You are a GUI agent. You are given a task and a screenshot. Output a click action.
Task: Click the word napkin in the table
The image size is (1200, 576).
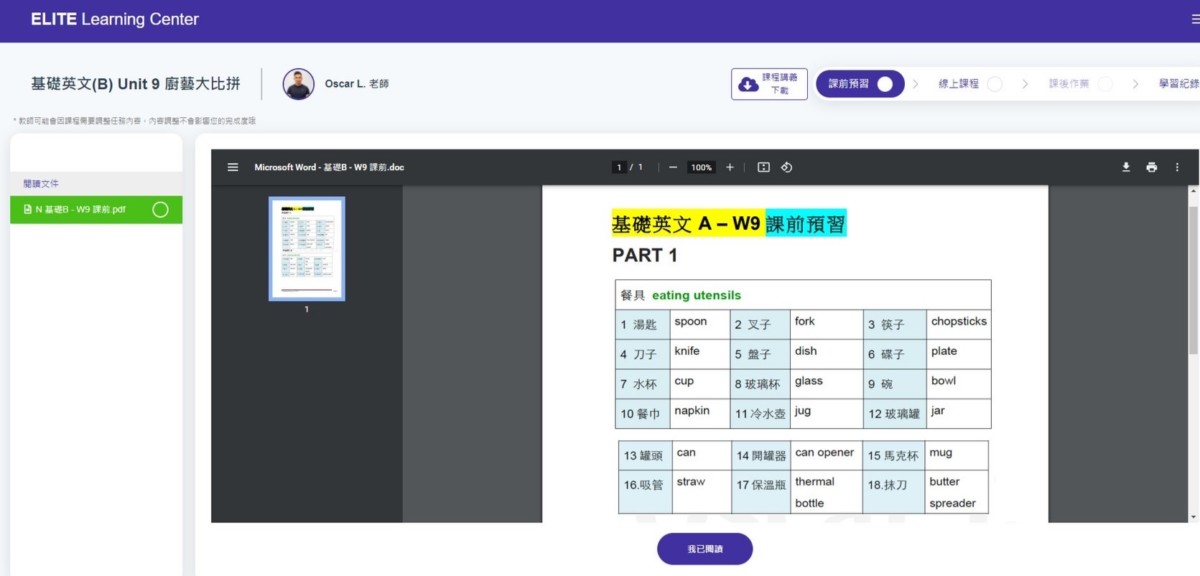(x=692, y=411)
